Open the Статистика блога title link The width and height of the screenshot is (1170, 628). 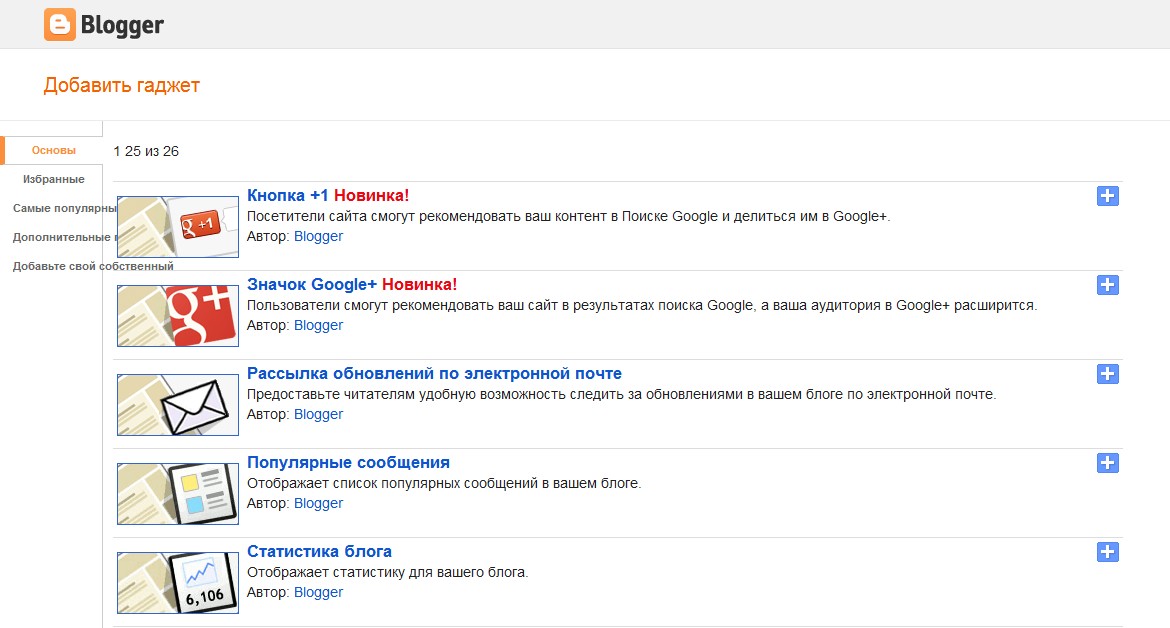tap(319, 551)
